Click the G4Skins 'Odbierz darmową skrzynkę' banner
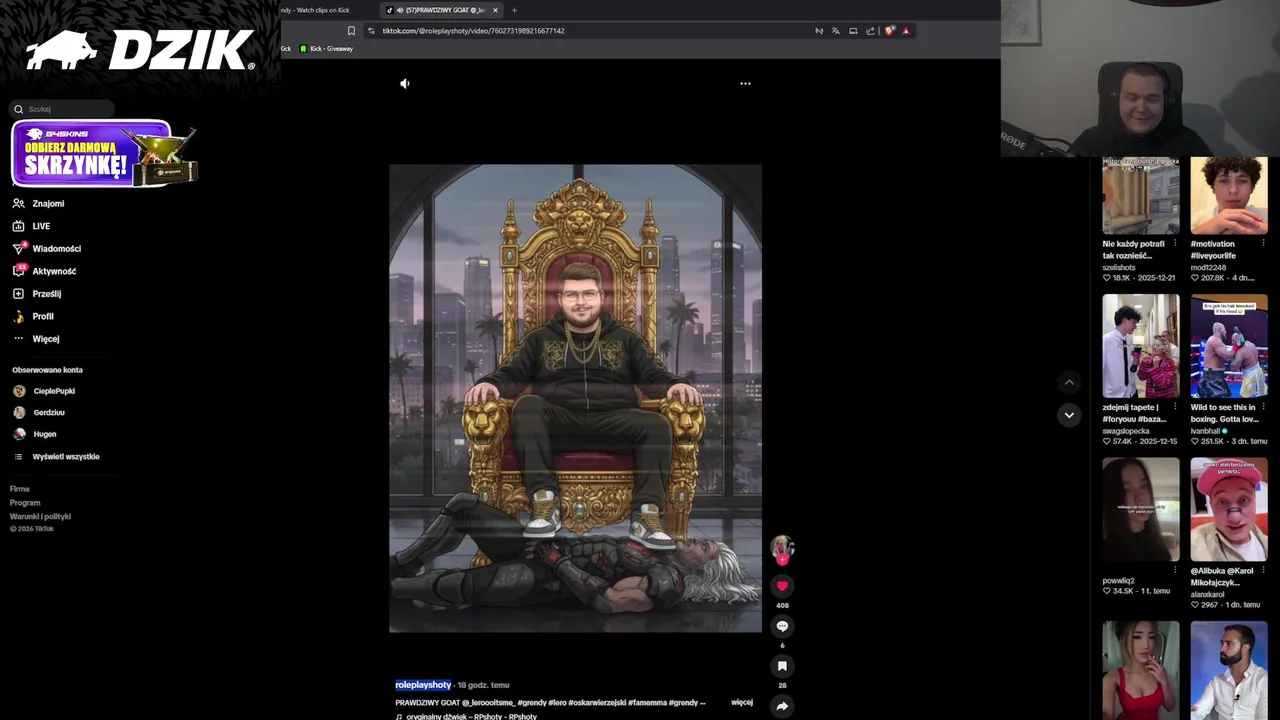Viewport: 1280px width, 720px height. click(x=103, y=154)
